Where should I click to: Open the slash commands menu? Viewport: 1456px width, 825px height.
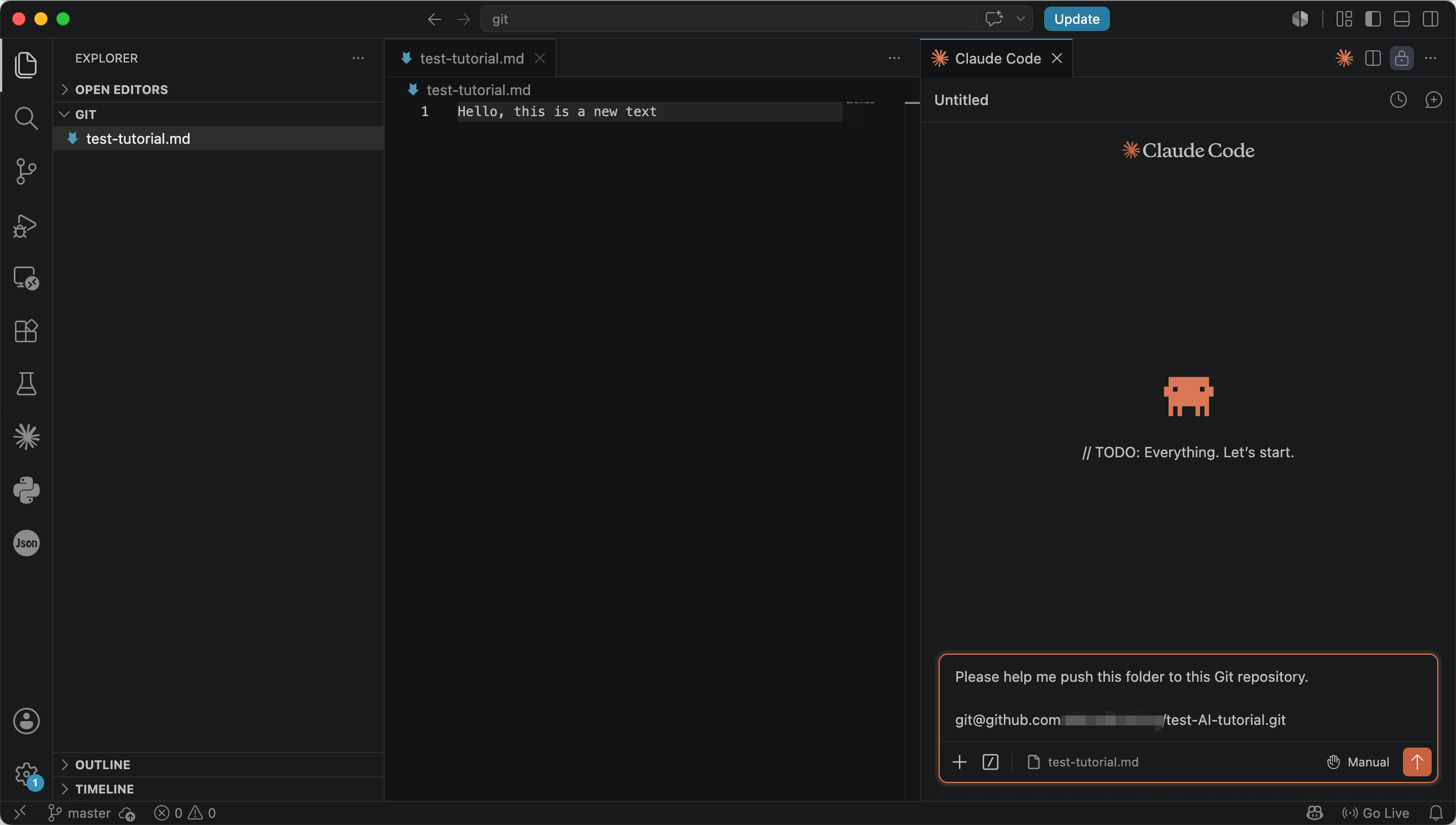pyautogui.click(x=990, y=762)
